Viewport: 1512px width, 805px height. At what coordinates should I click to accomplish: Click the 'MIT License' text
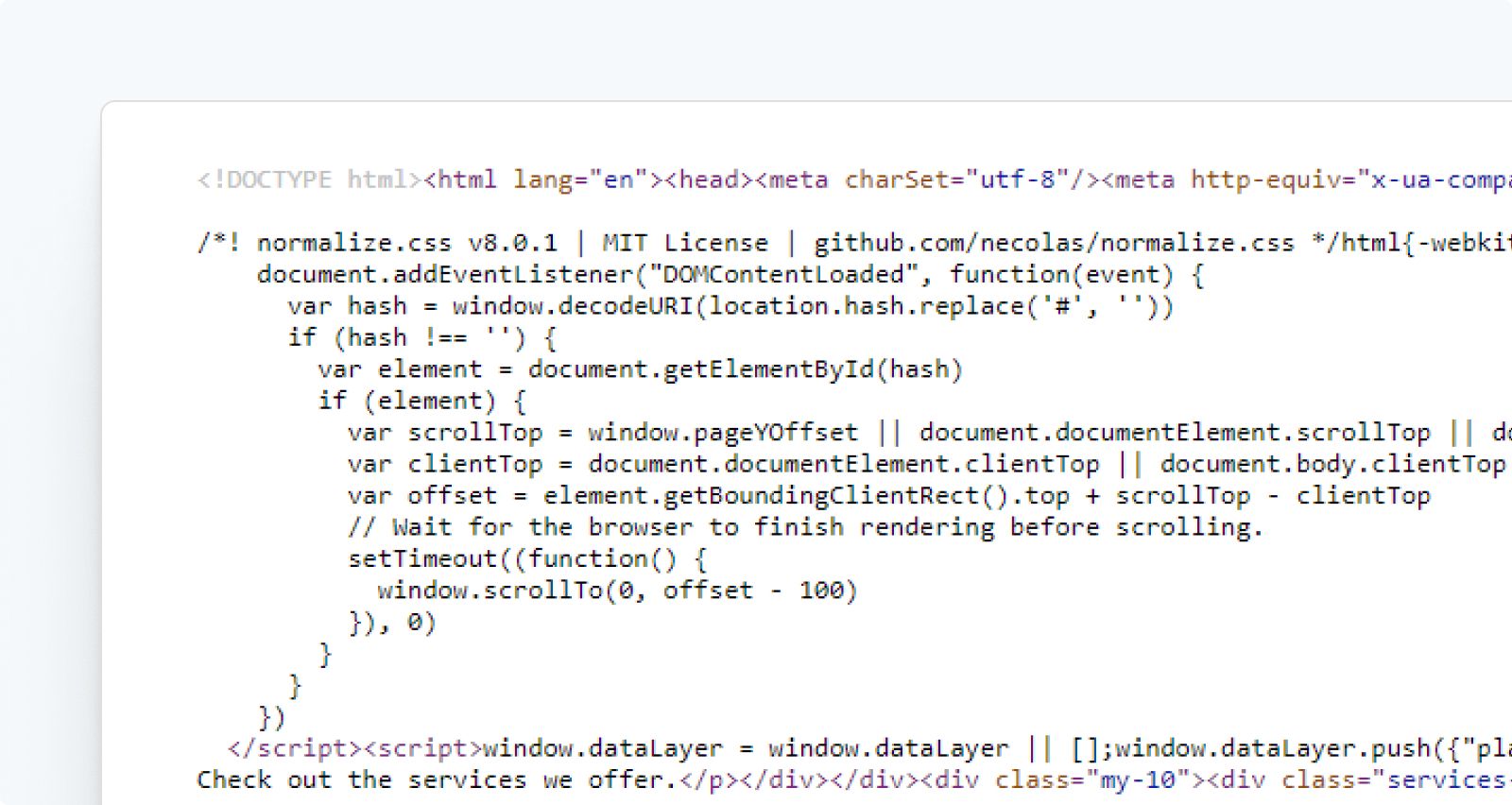click(x=685, y=243)
